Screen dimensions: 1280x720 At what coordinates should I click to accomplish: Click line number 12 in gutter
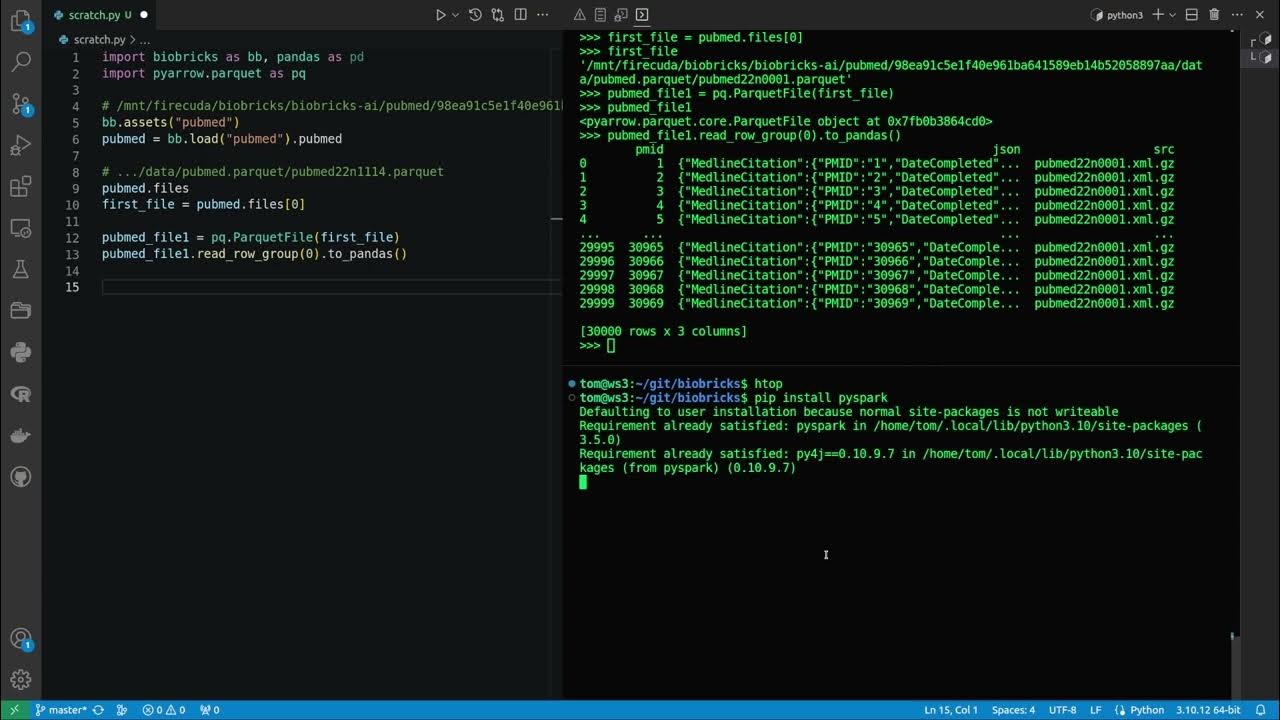[71, 238]
